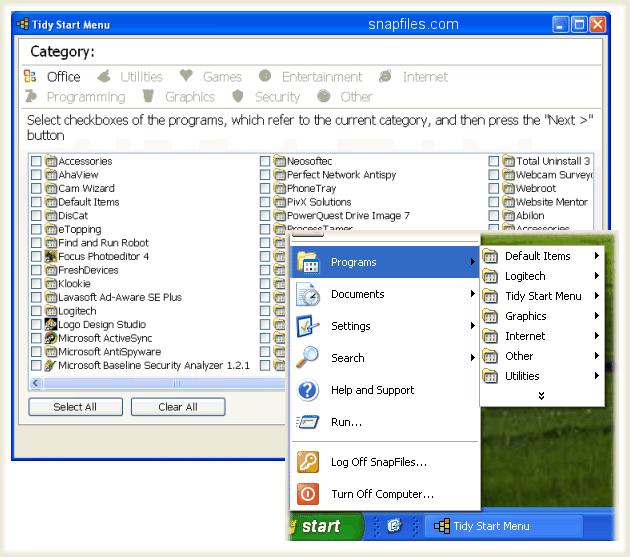Choose Turn Off Computer... menu item
Image resolution: width=630 pixels, height=557 pixels.
pos(382,494)
